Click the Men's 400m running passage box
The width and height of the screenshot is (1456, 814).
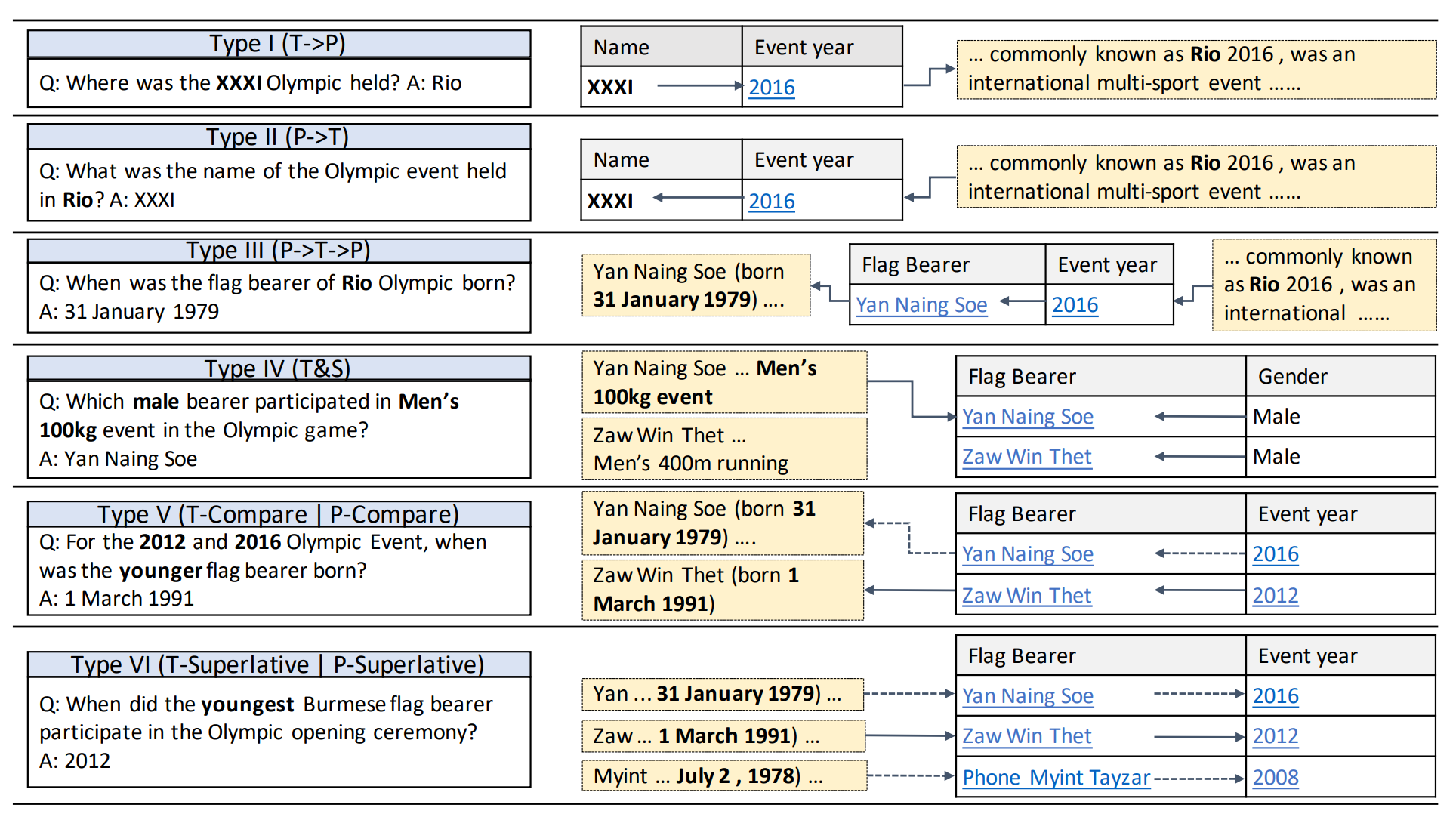(x=723, y=449)
